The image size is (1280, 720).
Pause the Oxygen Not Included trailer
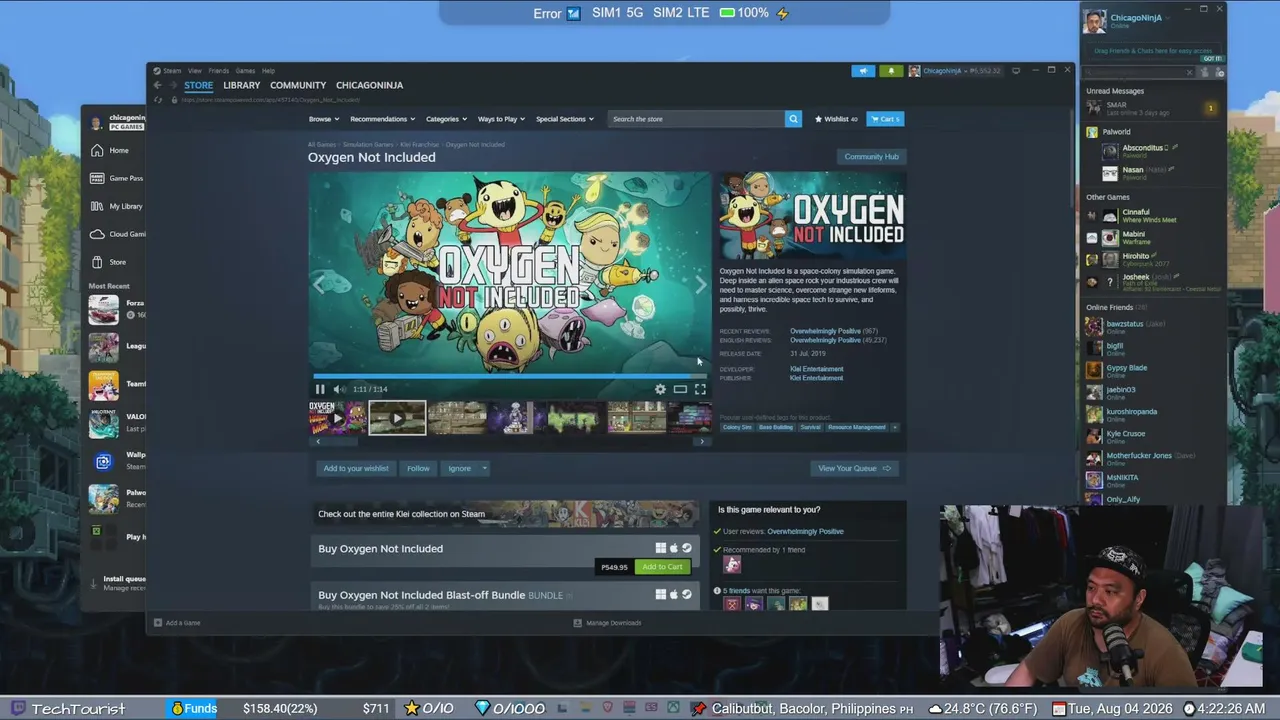(320, 389)
